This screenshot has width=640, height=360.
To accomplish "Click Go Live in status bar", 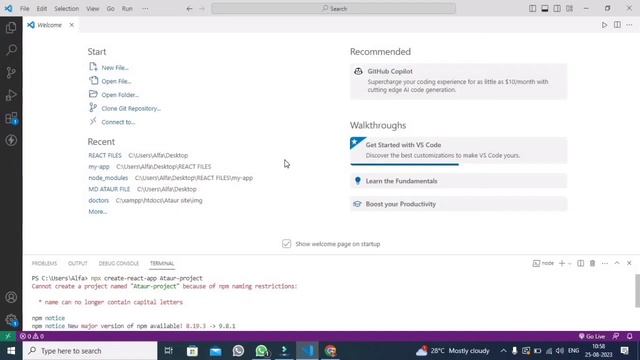I will coord(591,336).
